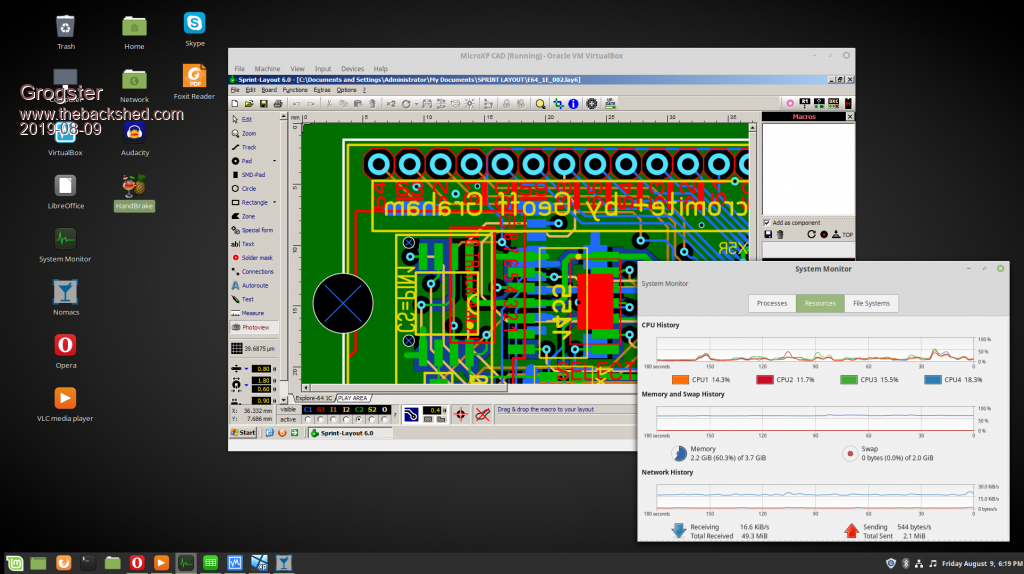Screen dimensions: 1024x574
Task: Click the Save icon in toolbar
Action: (262, 103)
